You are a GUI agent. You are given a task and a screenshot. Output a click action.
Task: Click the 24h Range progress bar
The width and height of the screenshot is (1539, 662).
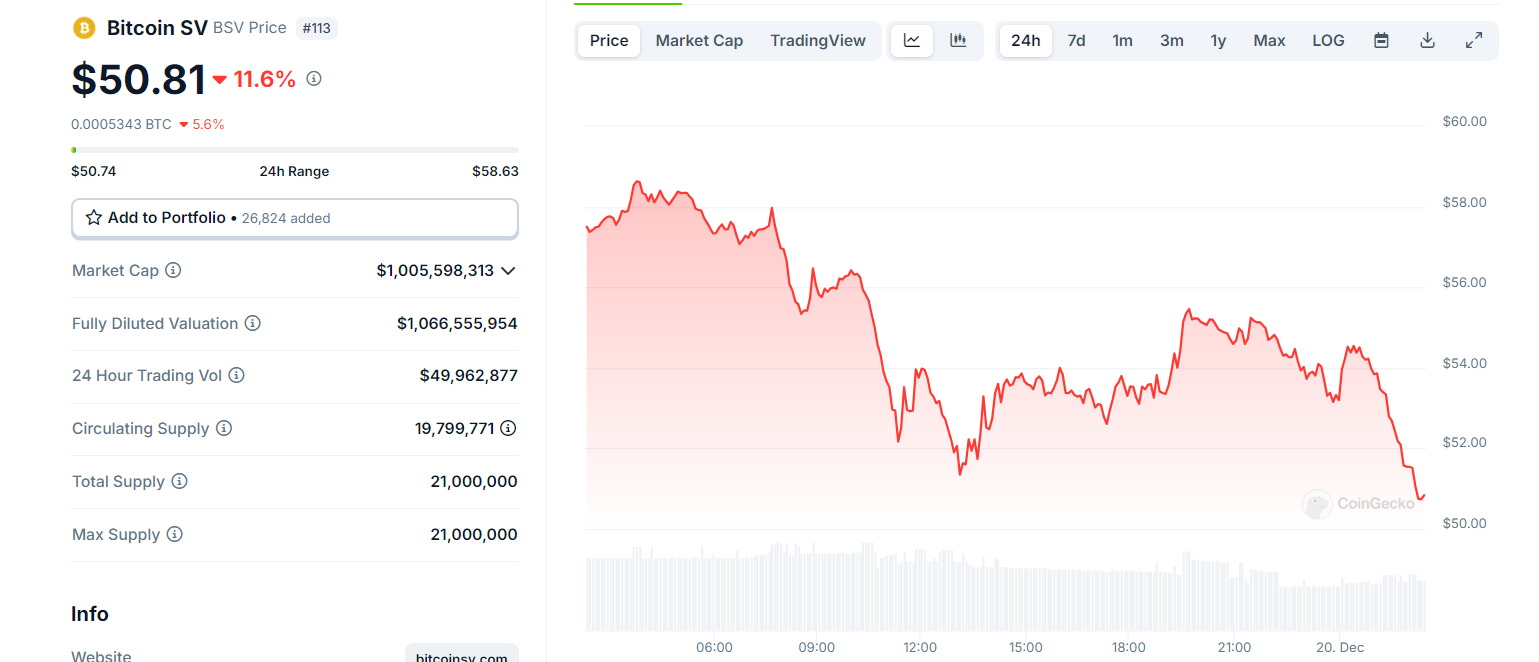click(x=294, y=150)
